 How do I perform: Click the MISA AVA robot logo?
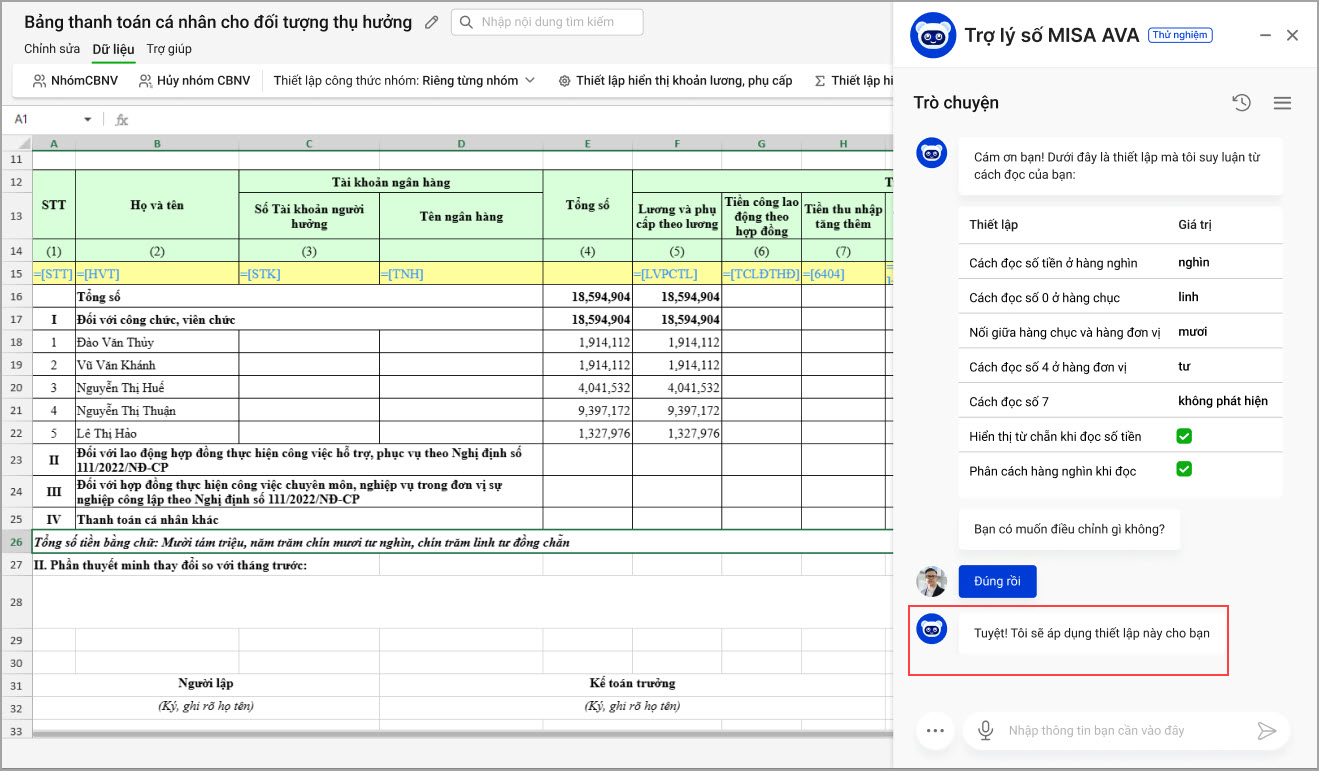pos(933,36)
